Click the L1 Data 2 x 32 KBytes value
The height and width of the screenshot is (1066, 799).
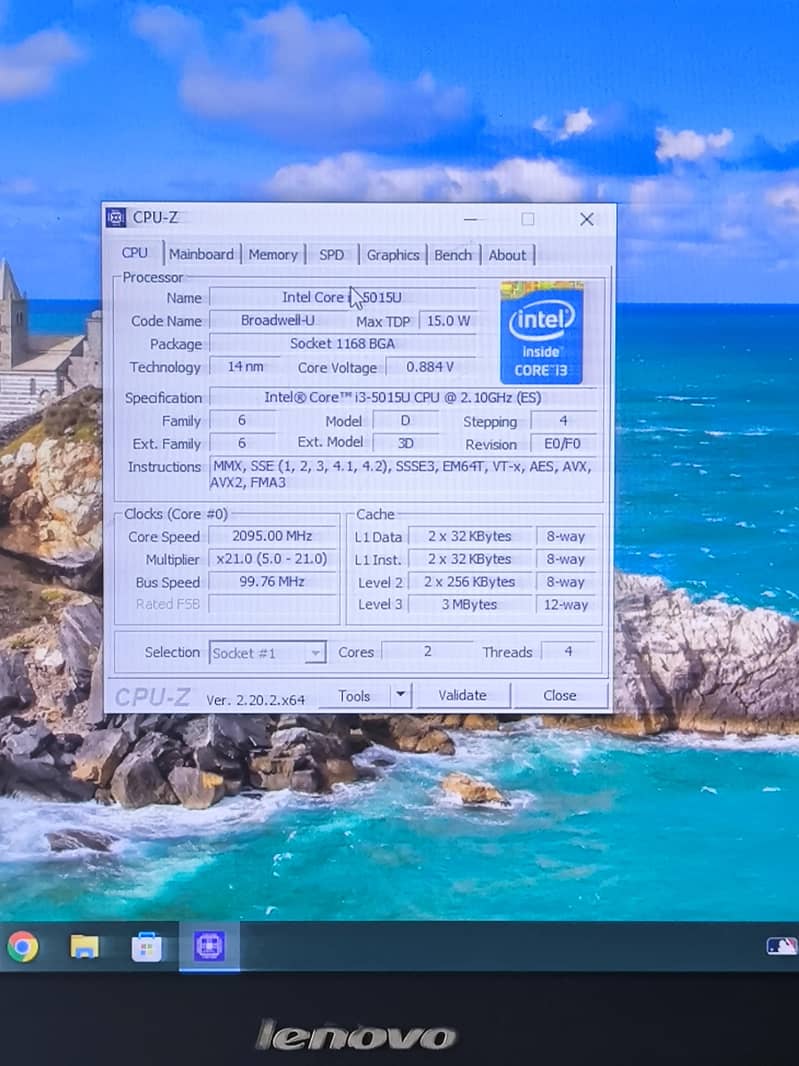[469, 536]
